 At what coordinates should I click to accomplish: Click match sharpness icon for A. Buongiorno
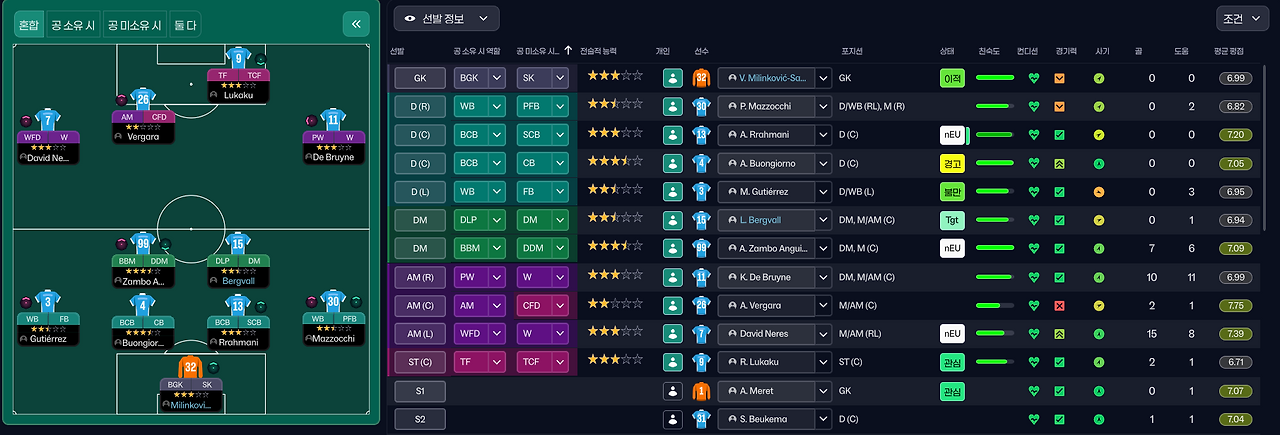click(1059, 163)
